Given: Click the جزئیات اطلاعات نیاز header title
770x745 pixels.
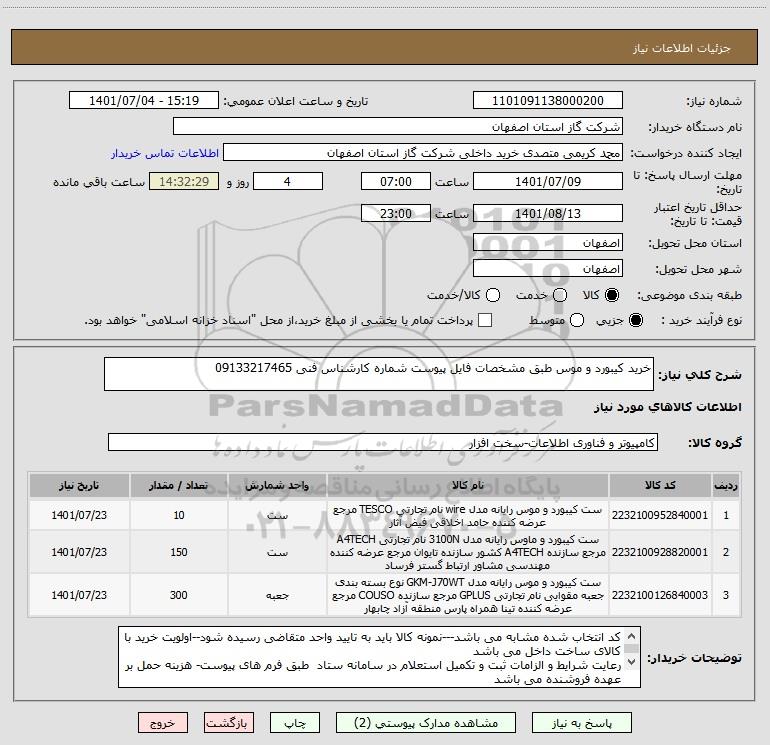Looking at the screenshot, I should tap(681, 48).
